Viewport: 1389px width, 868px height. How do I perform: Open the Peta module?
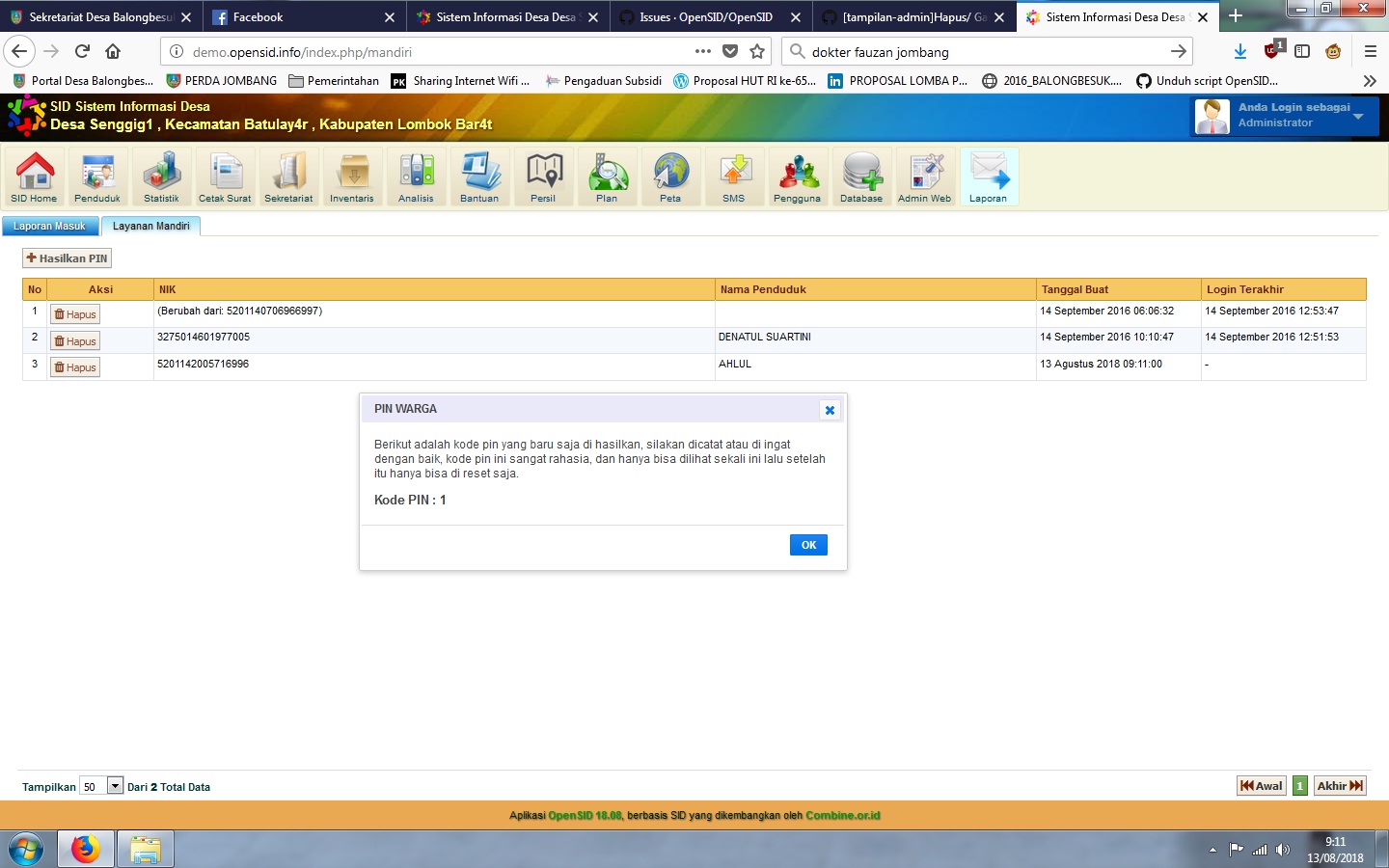(x=670, y=176)
